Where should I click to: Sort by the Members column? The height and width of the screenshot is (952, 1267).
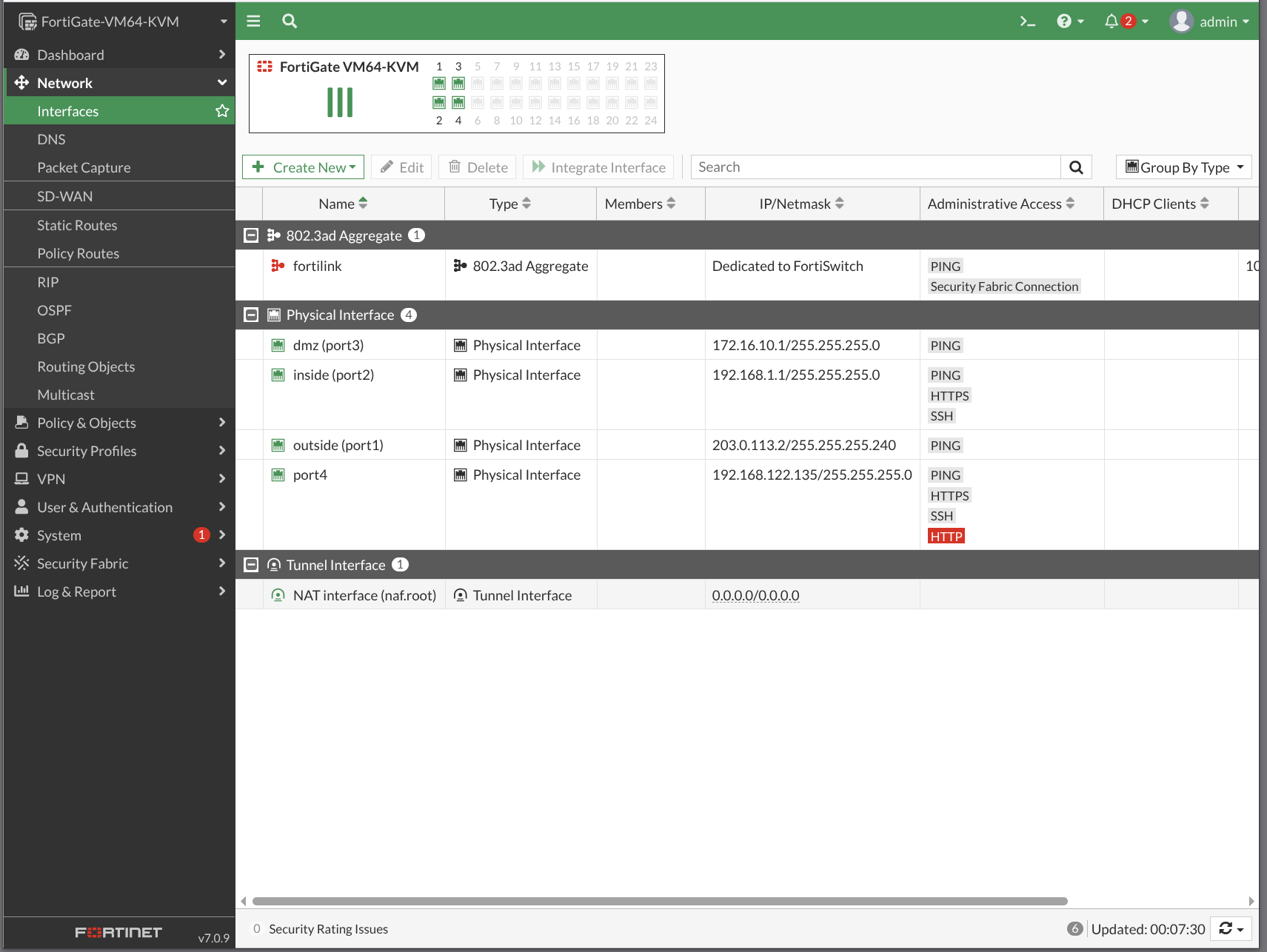tap(651, 204)
